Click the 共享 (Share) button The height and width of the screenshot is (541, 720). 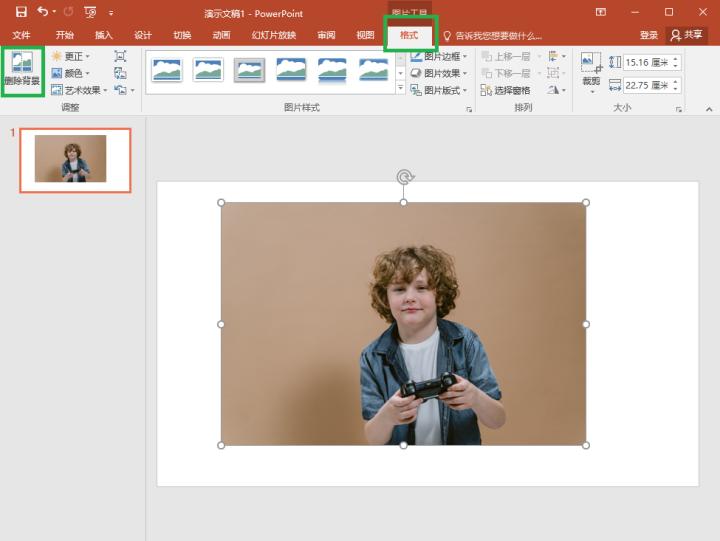pyautogui.click(x=687, y=35)
